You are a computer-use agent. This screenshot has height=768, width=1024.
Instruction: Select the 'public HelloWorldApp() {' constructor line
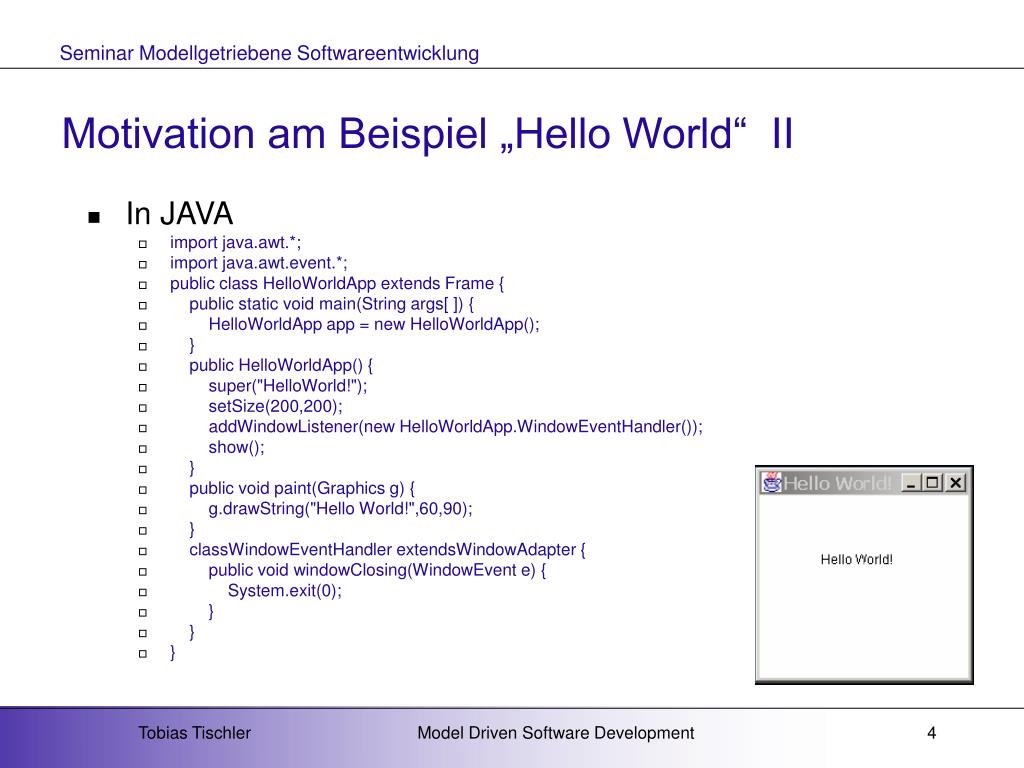pos(281,366)
